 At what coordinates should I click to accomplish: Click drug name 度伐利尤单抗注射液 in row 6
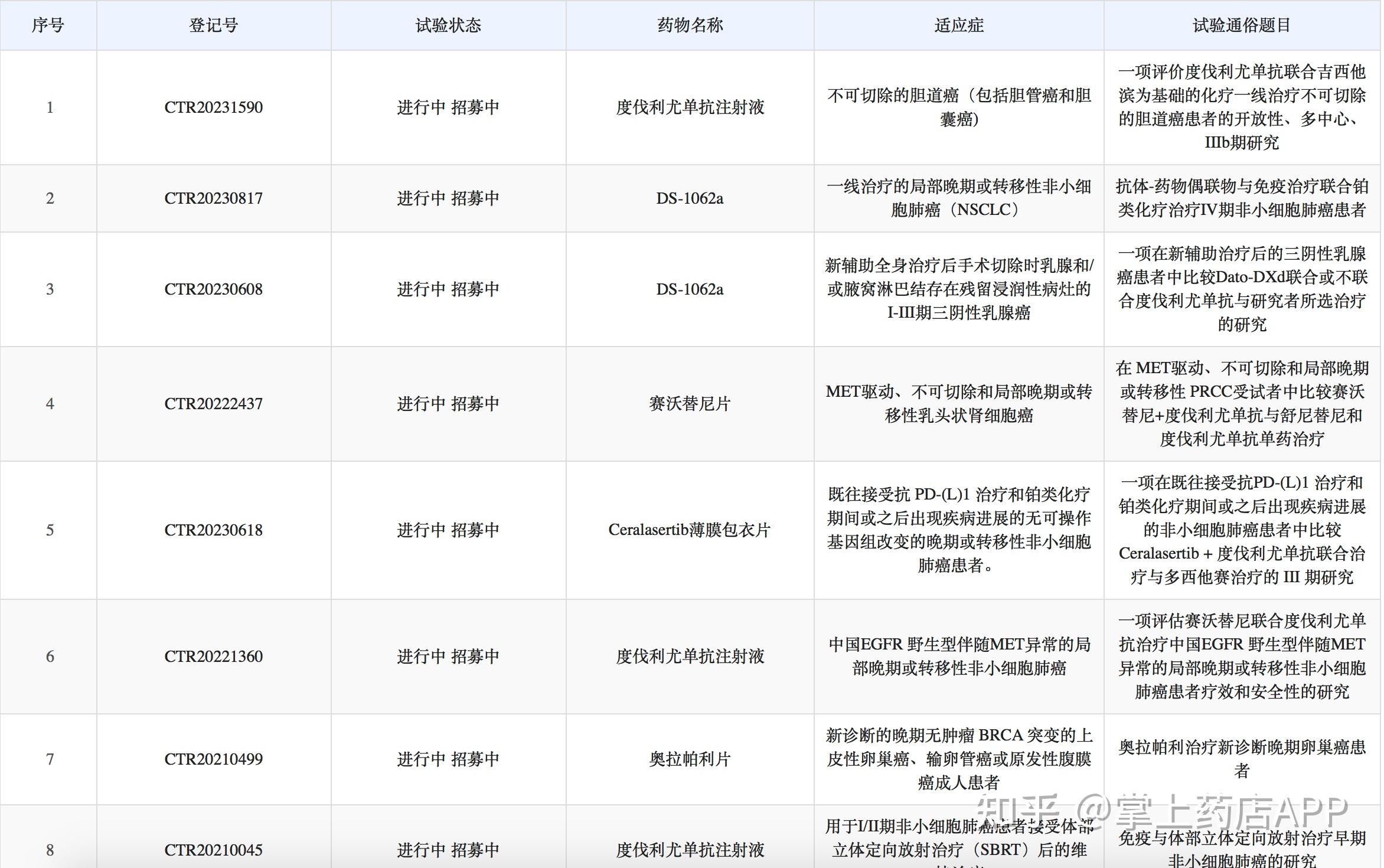tap(690, 657)
